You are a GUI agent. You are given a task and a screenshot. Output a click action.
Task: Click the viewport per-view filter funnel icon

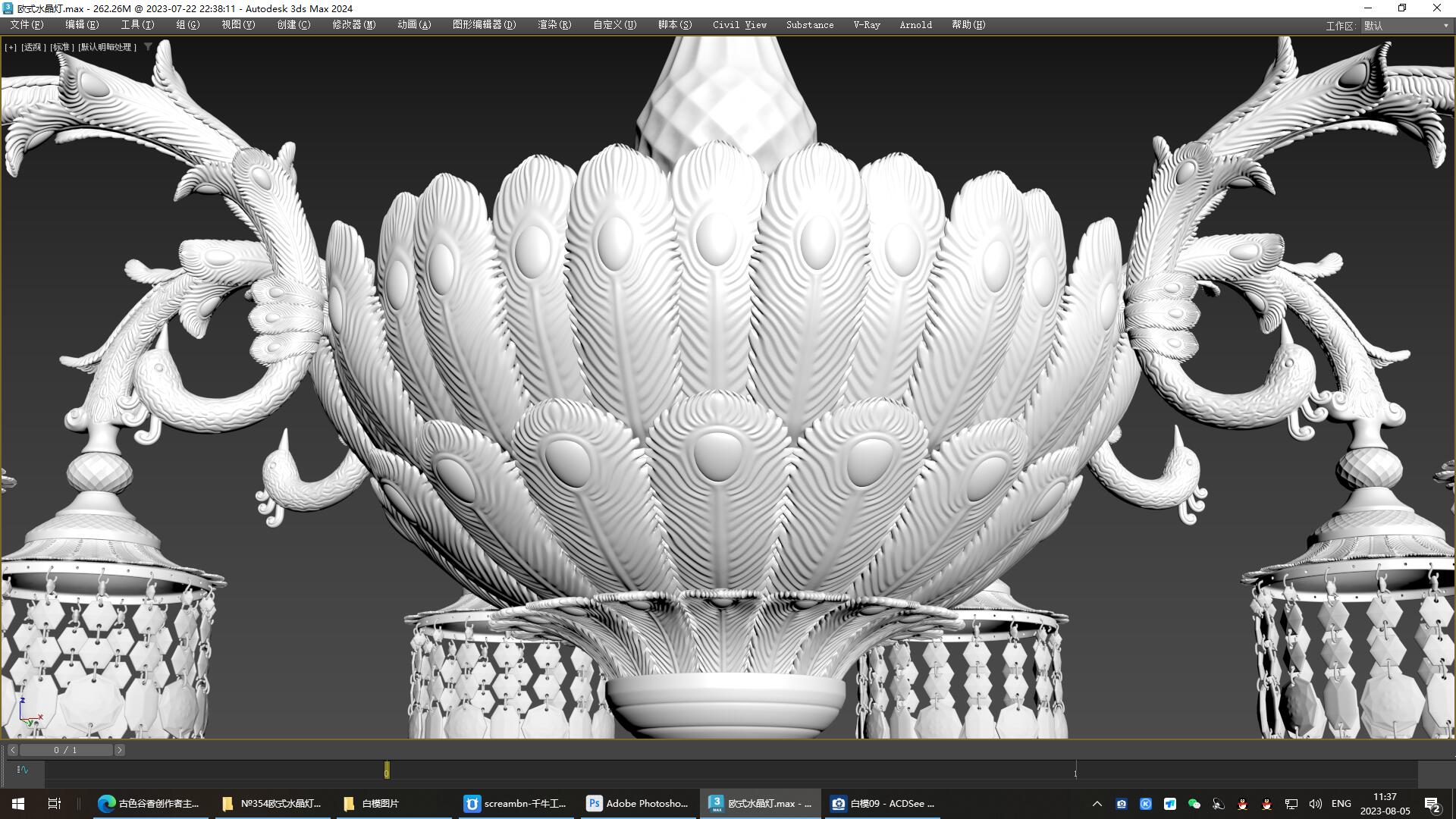149,46
